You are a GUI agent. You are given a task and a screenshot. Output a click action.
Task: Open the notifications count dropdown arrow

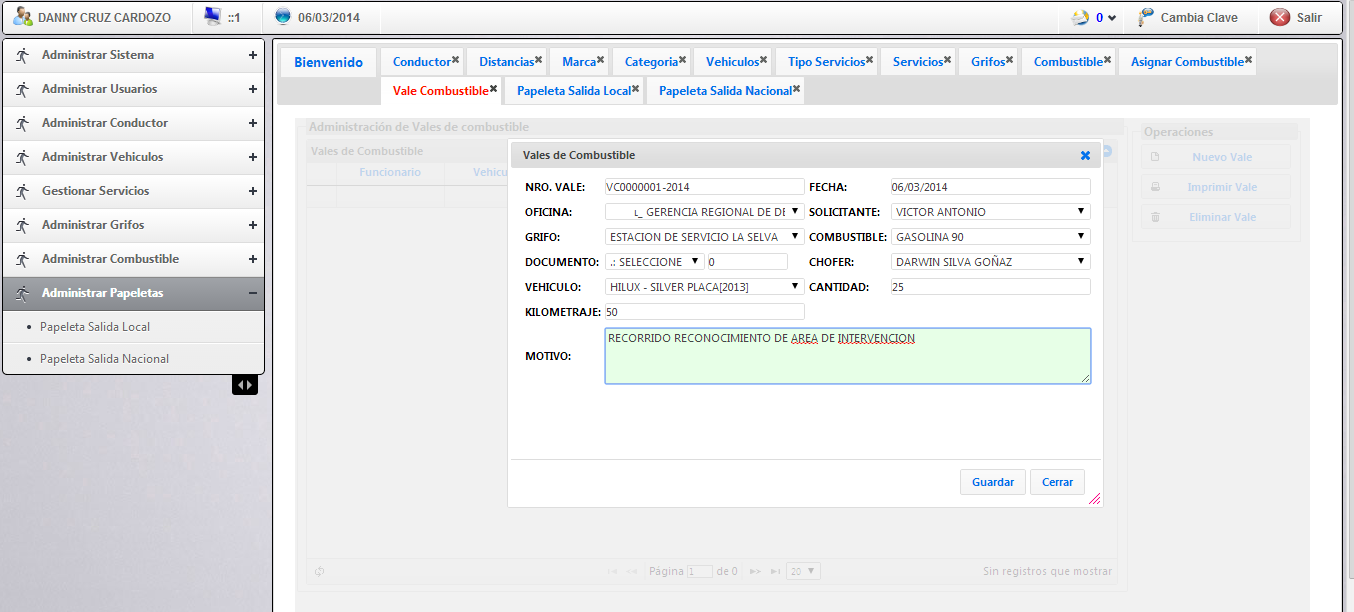(1112, 18)
